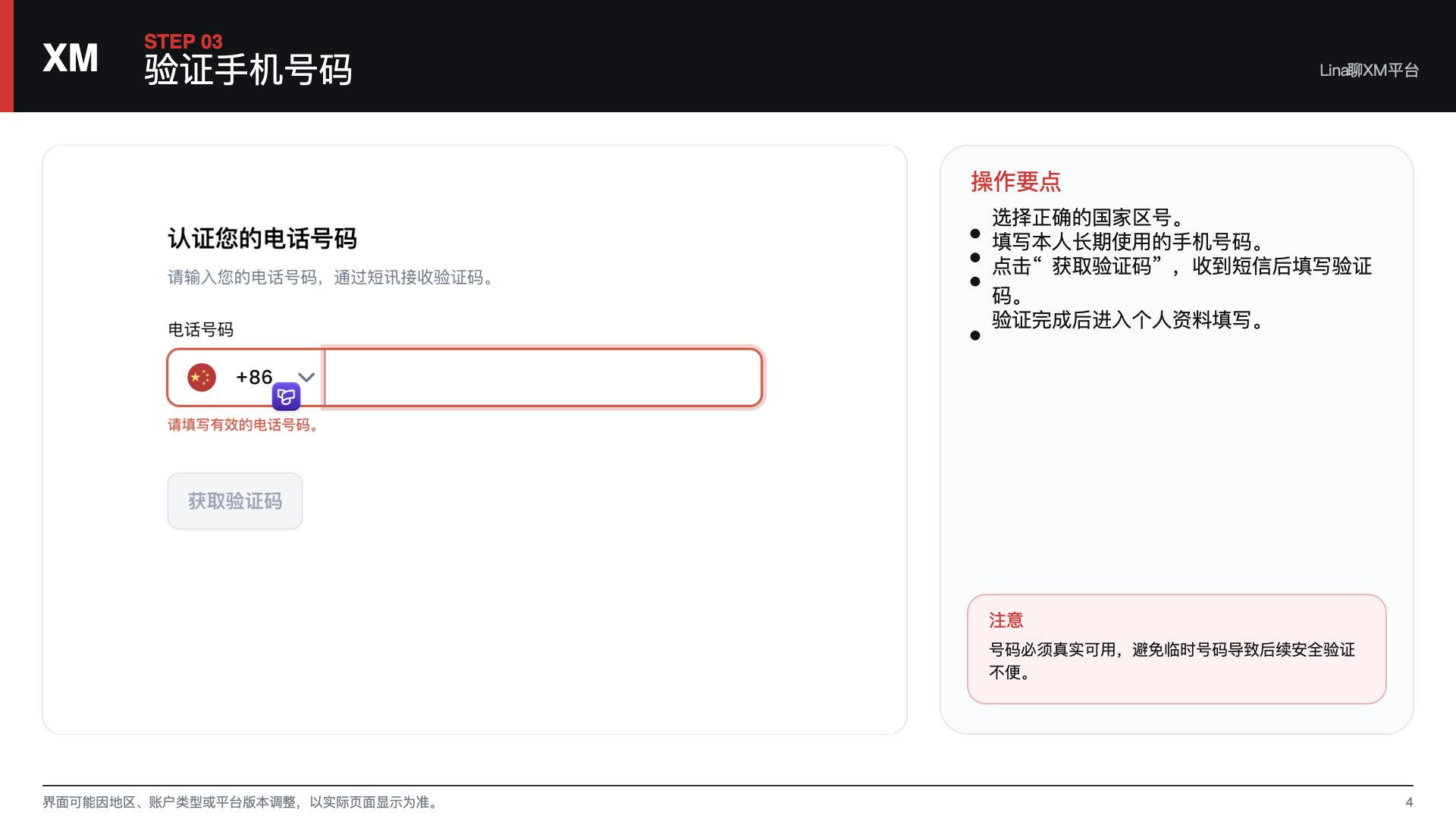The height and width of the screenshot is (819, 1456).
Task: Click Lina聊XM平台 text in header
Action: coord(1370,71)
